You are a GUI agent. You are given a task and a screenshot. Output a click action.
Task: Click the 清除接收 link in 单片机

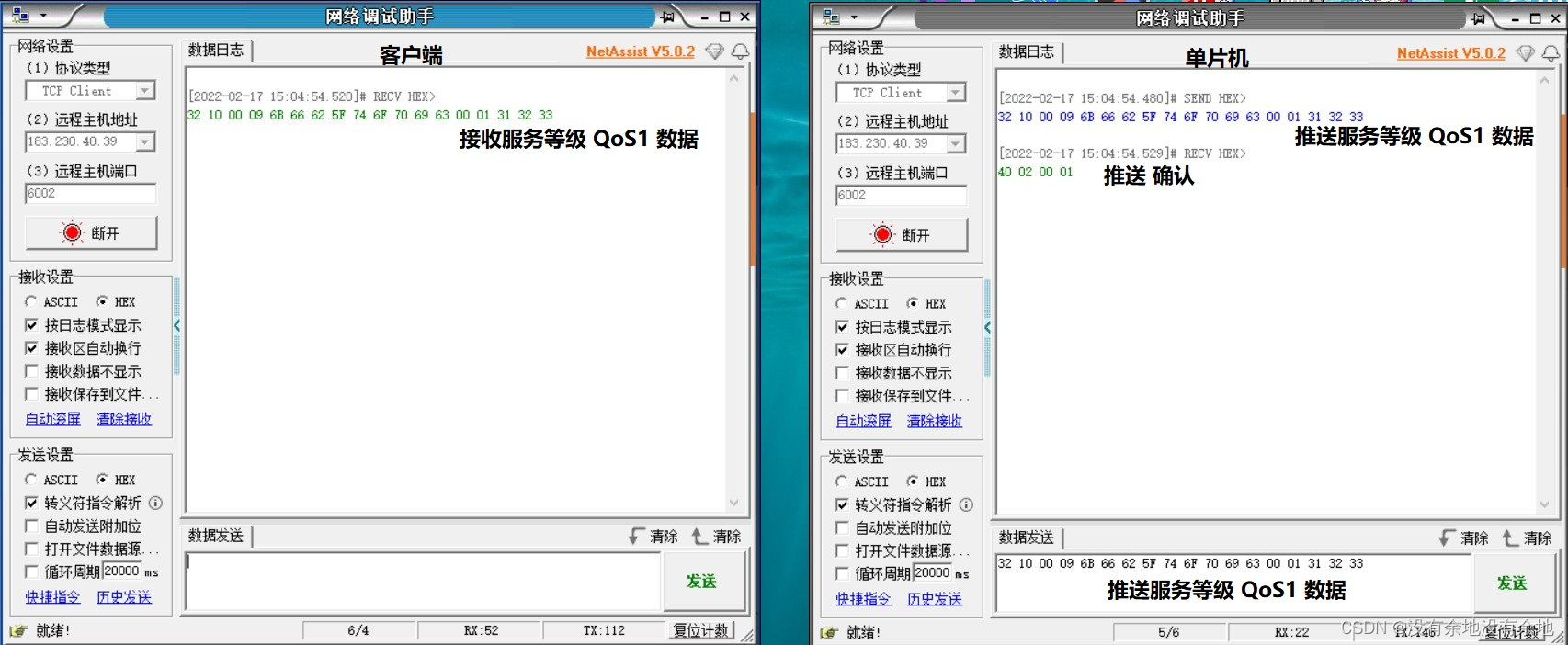point(935,421)
